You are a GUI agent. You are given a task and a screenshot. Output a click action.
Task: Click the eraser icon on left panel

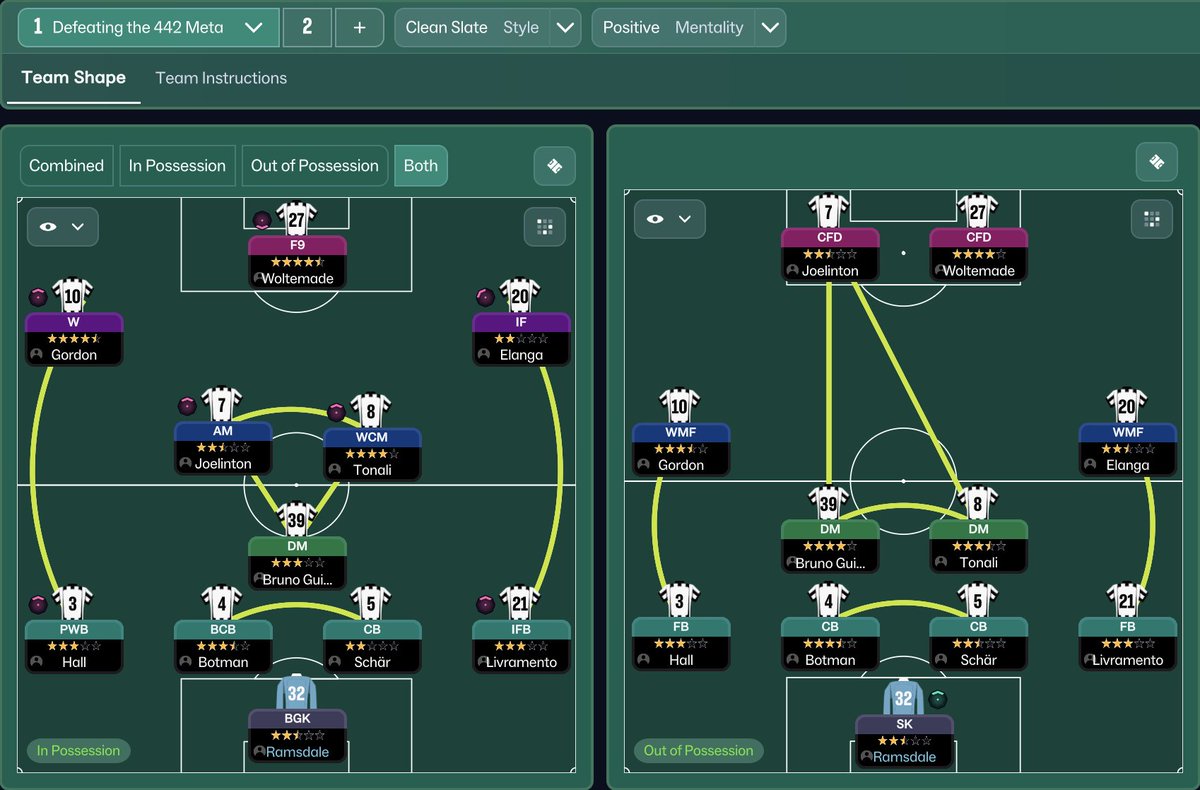[555, 166]
